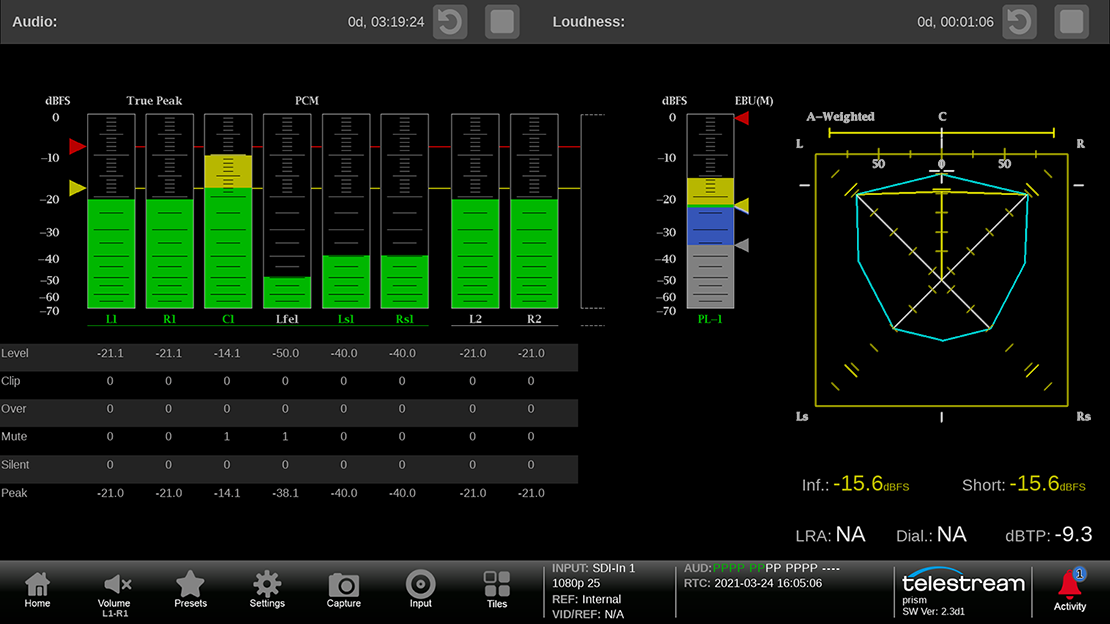Select the yellow marker on True Peak meter

click(x=77, y=188)
